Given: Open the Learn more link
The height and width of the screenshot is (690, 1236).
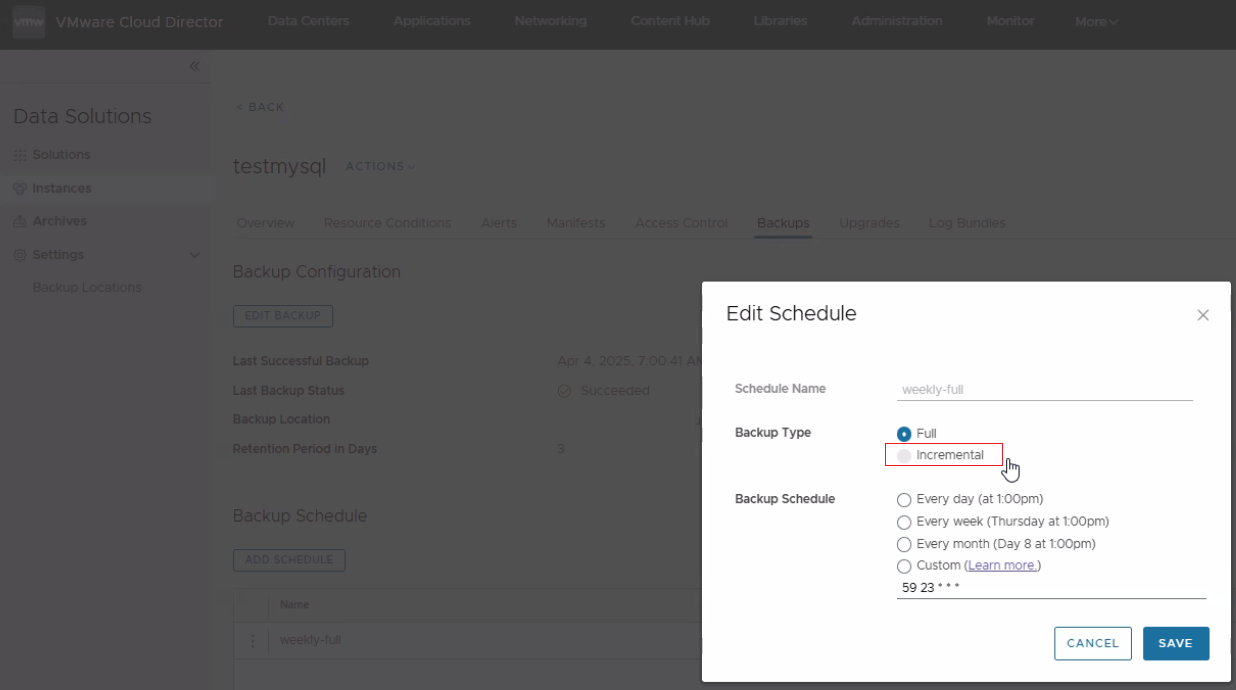Looking at the screenshot, I should [1002, 566].
